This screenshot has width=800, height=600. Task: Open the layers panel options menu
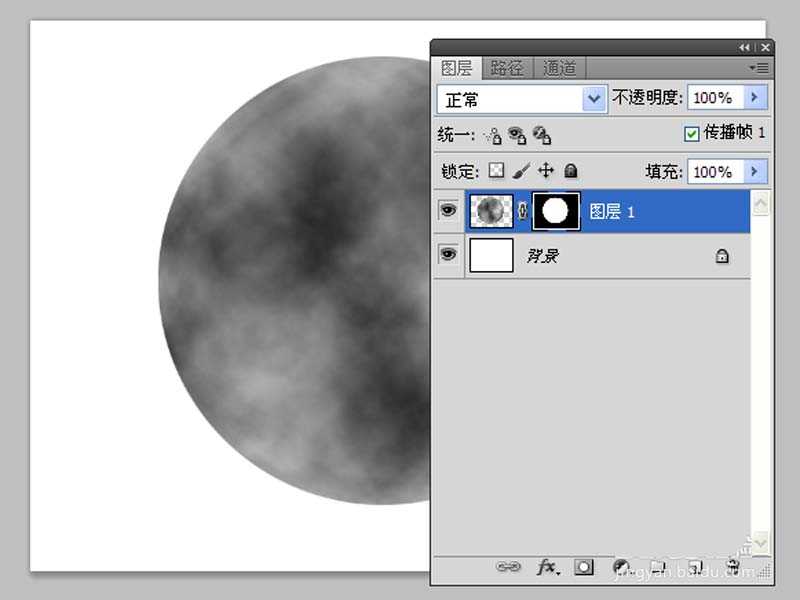[759, 68]
